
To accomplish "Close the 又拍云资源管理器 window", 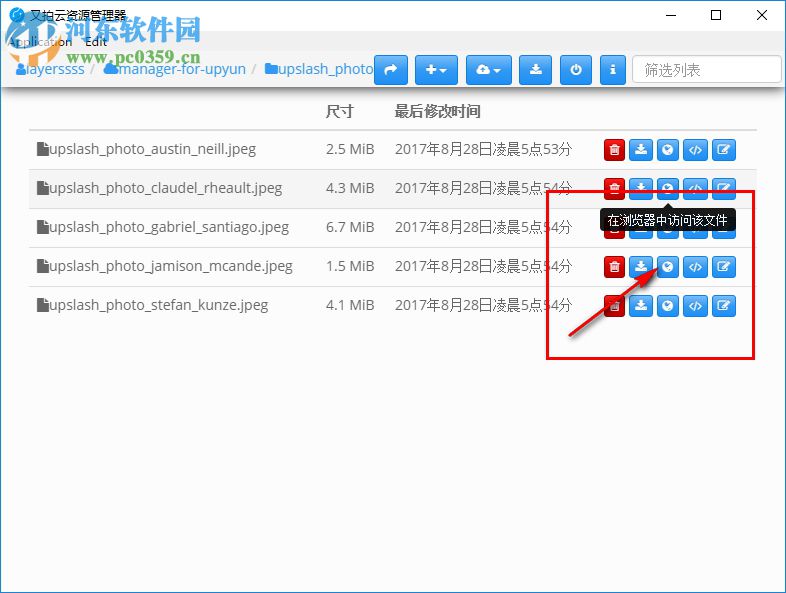I will [761, 15].
